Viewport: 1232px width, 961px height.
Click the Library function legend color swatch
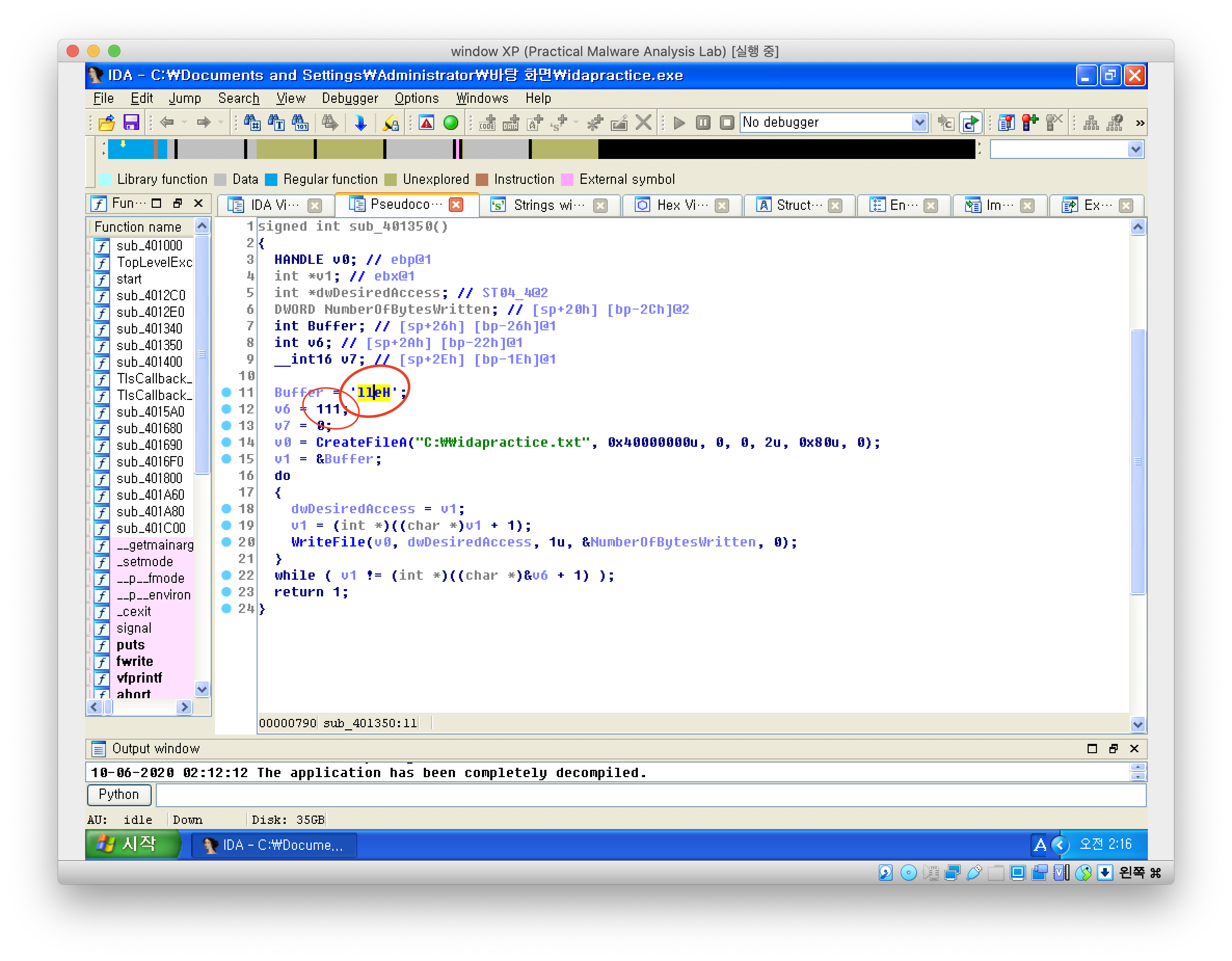pyautogui.click(x=105, y=179)
